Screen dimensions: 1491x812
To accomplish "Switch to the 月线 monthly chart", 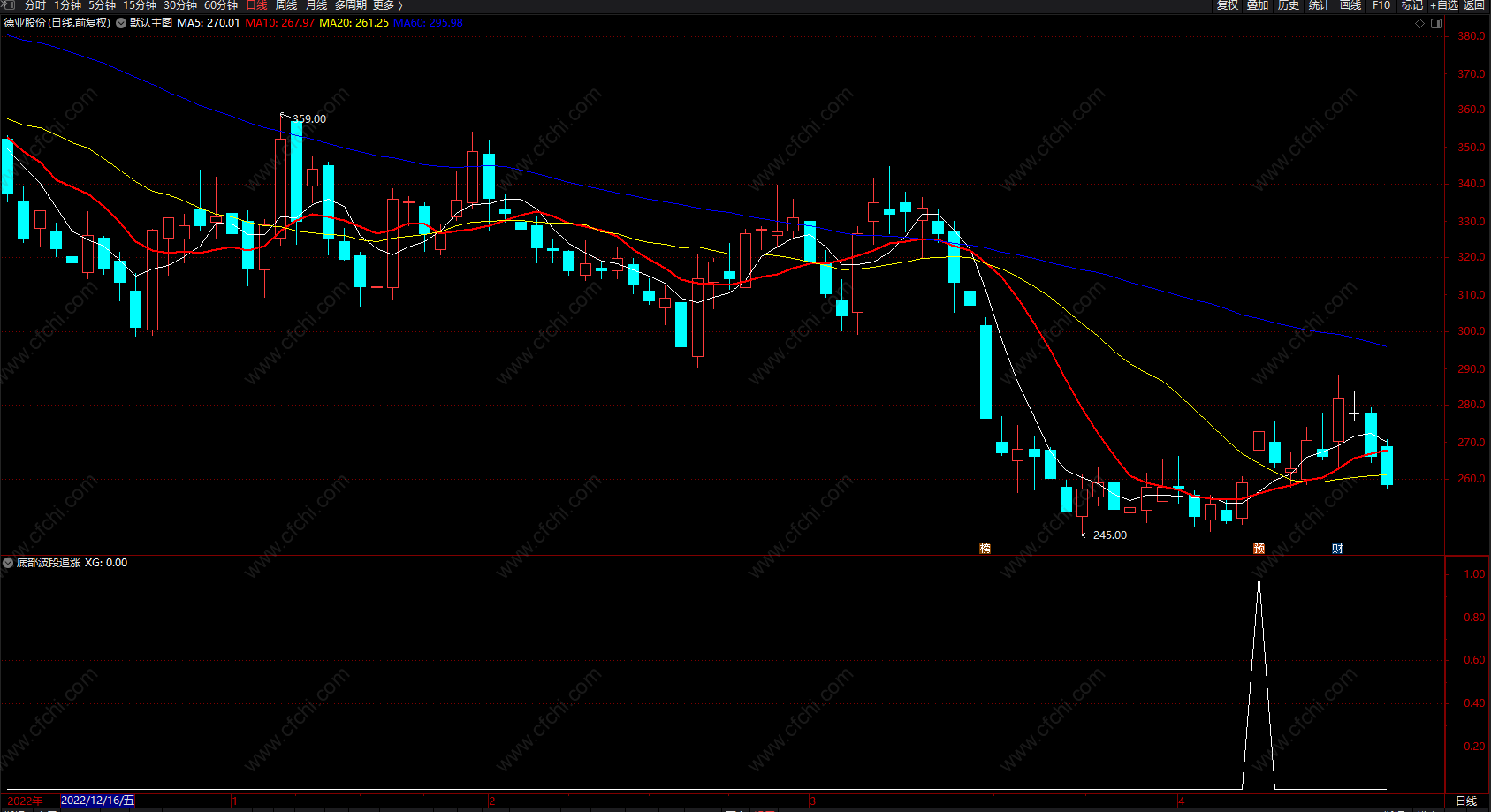I will 316,5.
